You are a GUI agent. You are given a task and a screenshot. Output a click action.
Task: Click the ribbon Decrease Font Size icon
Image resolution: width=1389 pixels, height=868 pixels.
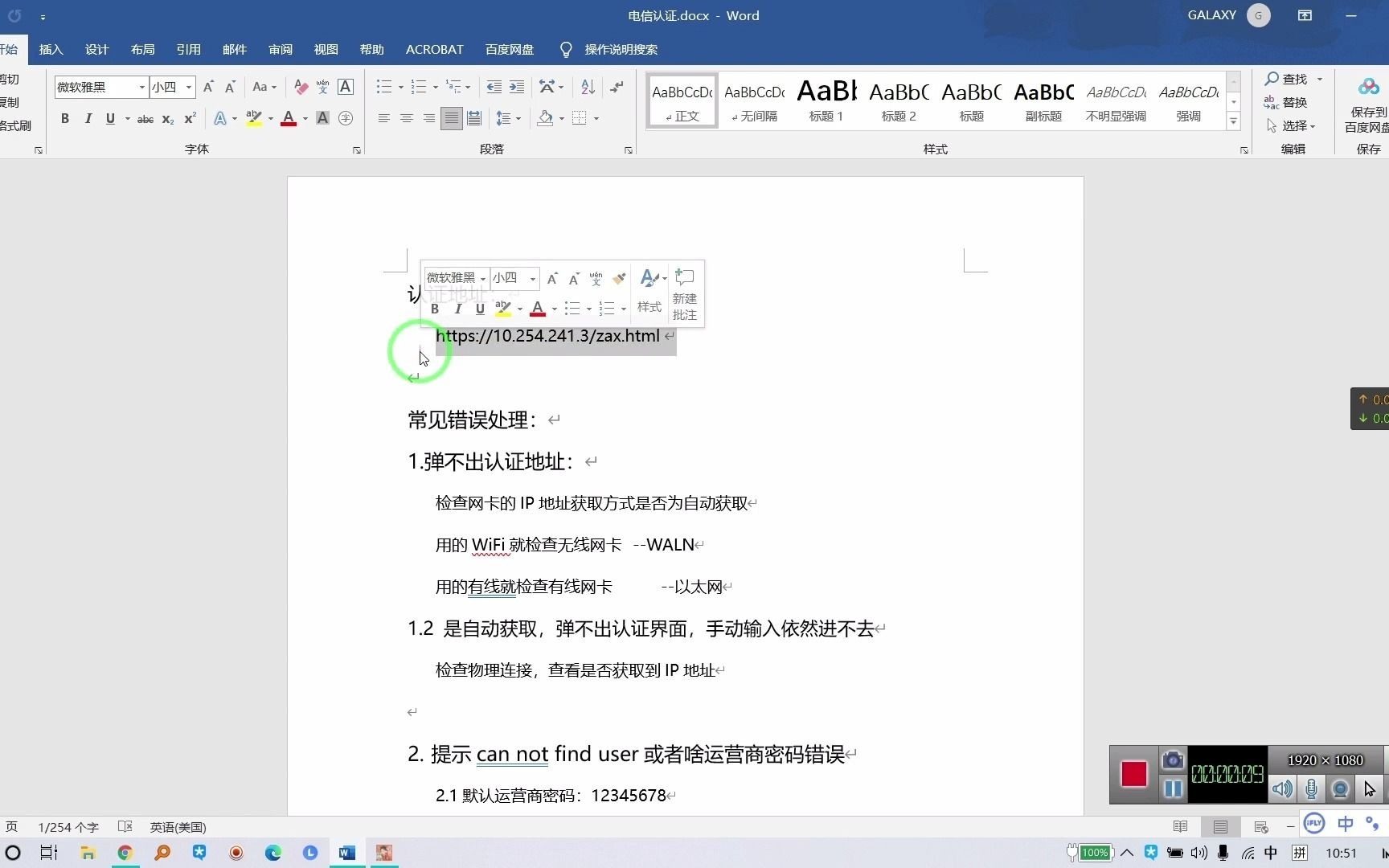(x=230, y=87)
